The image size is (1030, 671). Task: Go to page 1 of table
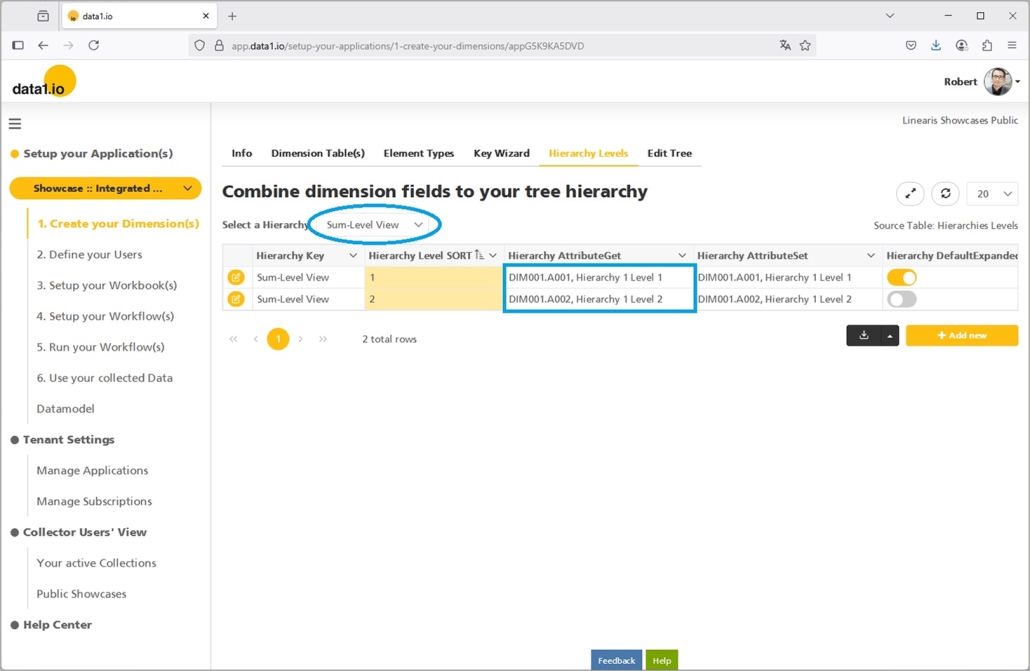278,339
